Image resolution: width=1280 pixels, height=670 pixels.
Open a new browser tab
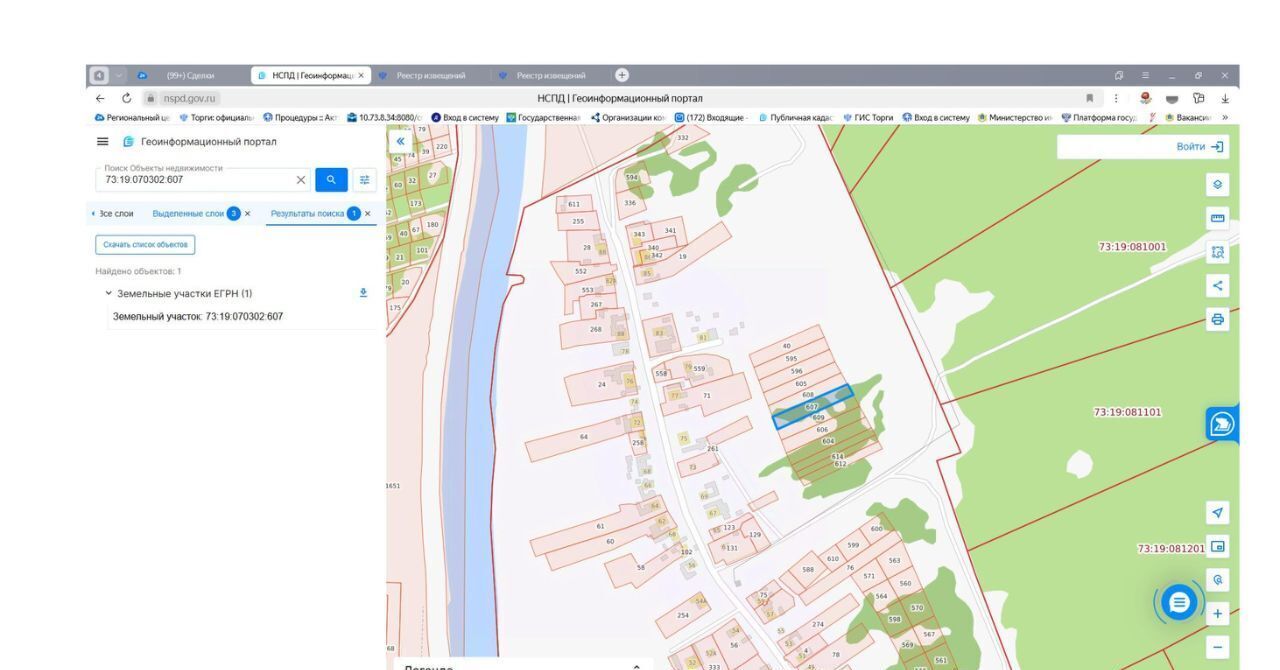click(x=621, y=75)
